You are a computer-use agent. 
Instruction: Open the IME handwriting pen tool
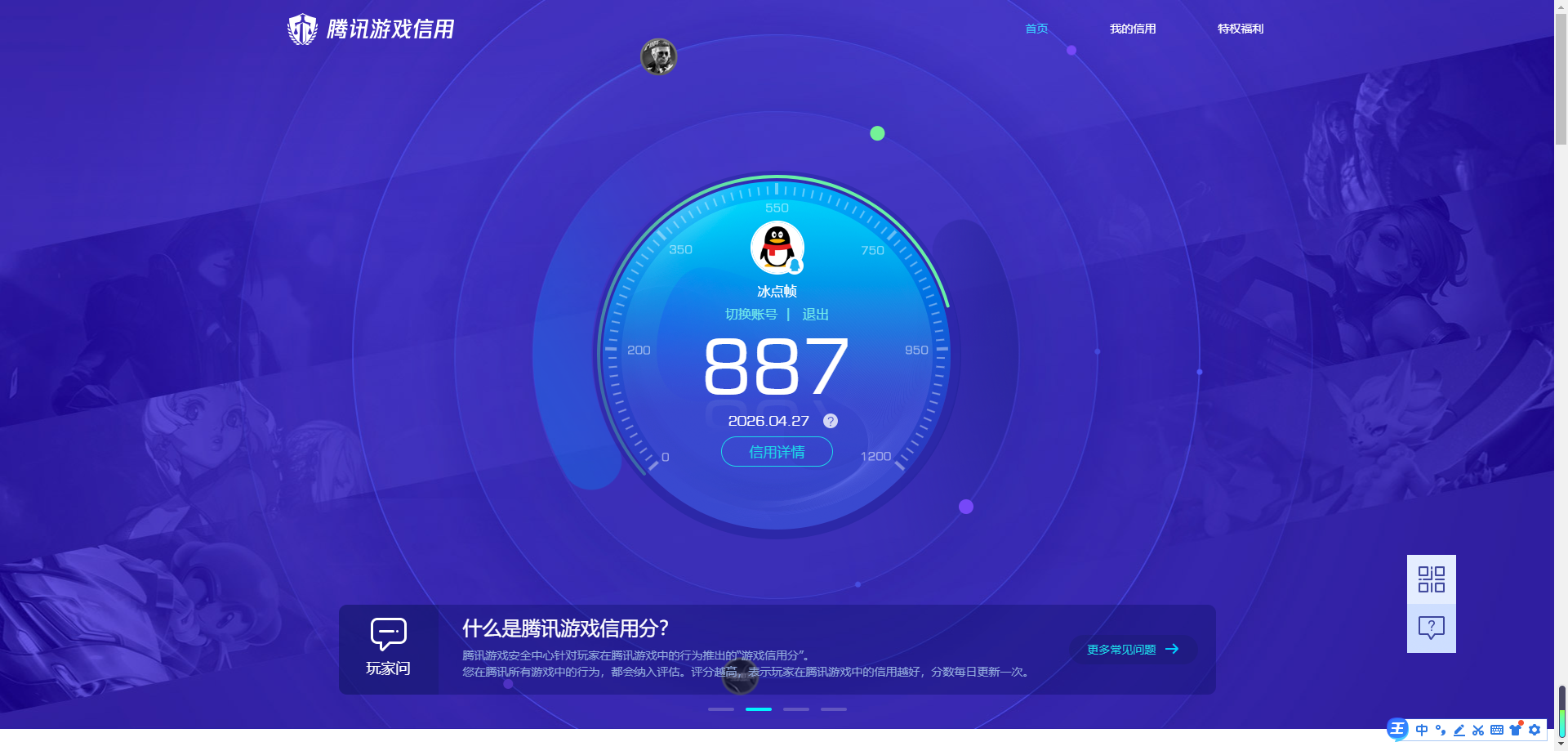(x=1459, y=730)
